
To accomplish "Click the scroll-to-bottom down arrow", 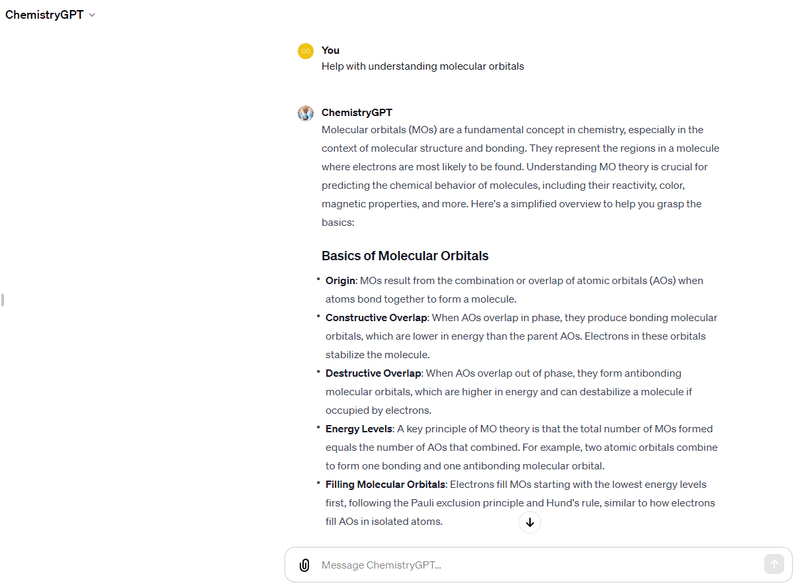I will (530, 522).
